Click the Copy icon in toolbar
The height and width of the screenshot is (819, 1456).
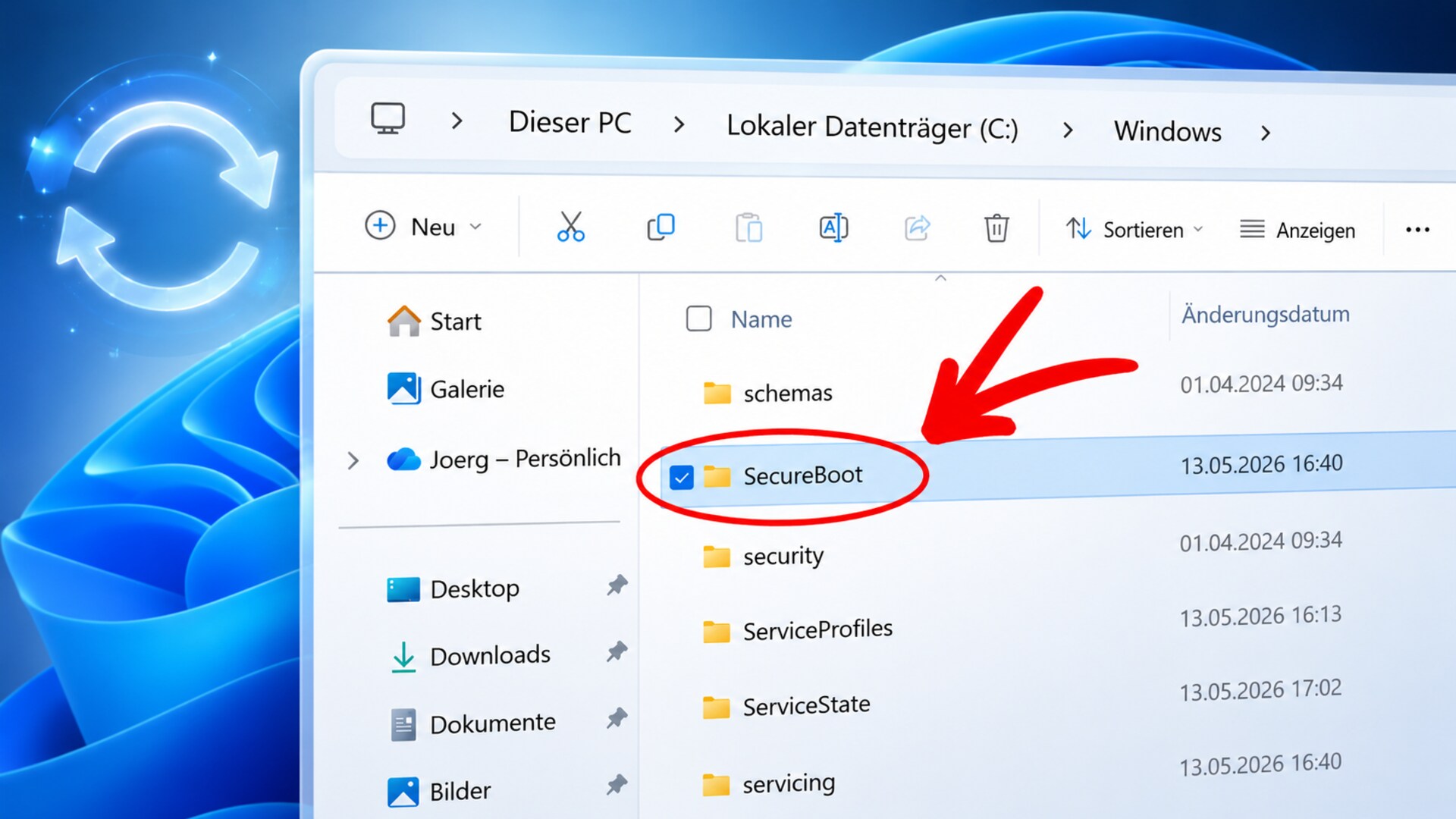point(661,227)
